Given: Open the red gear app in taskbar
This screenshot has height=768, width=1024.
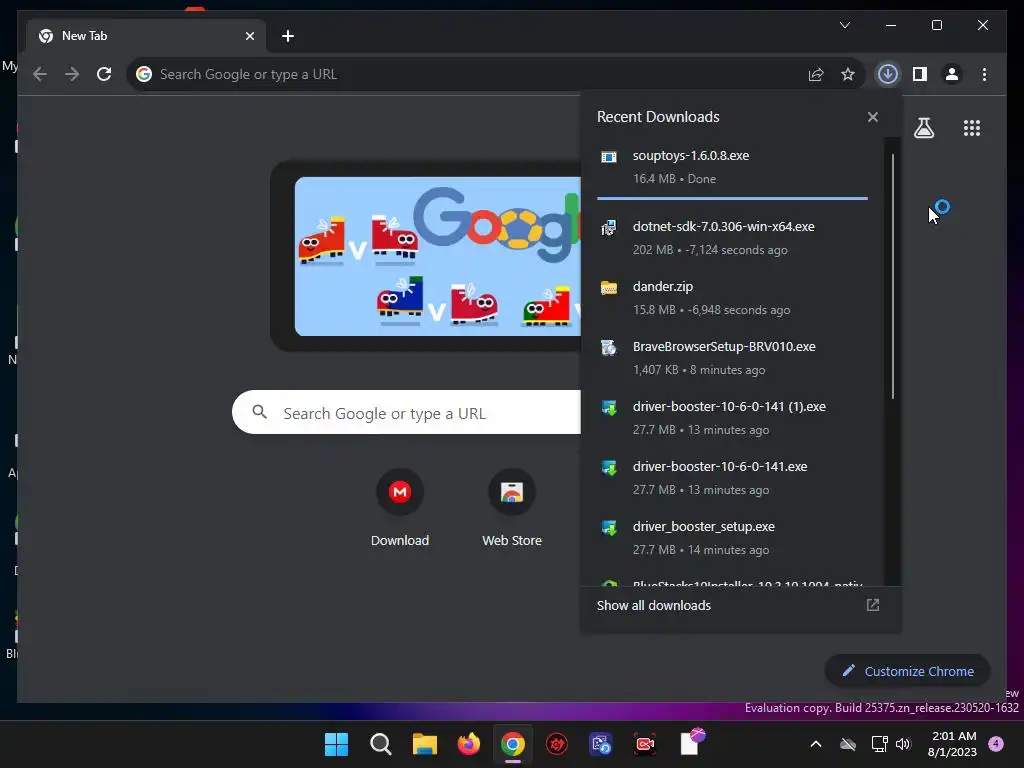Looking at the screenshot, I should [x=557, y=744].
